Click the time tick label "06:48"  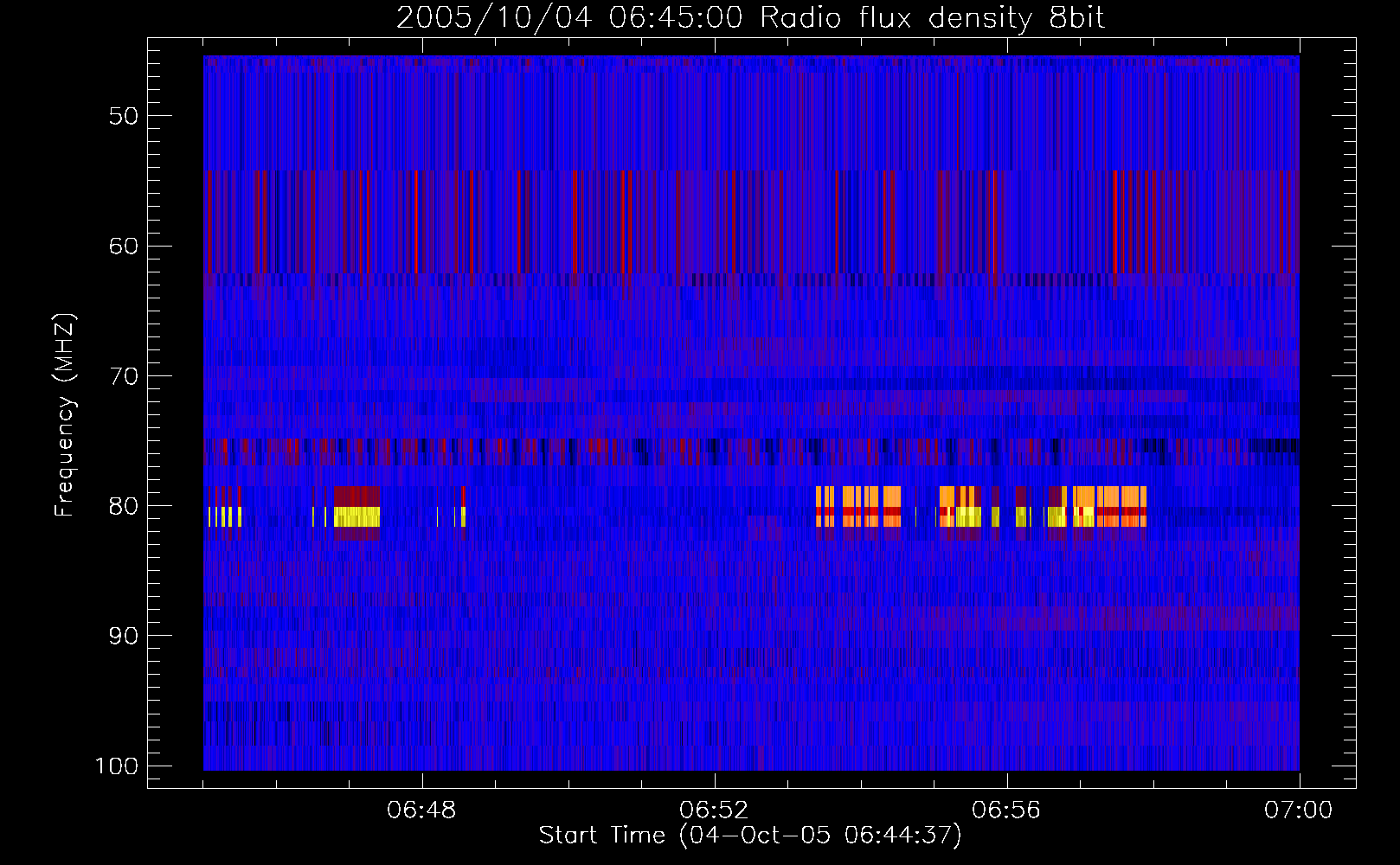(422, 811)
